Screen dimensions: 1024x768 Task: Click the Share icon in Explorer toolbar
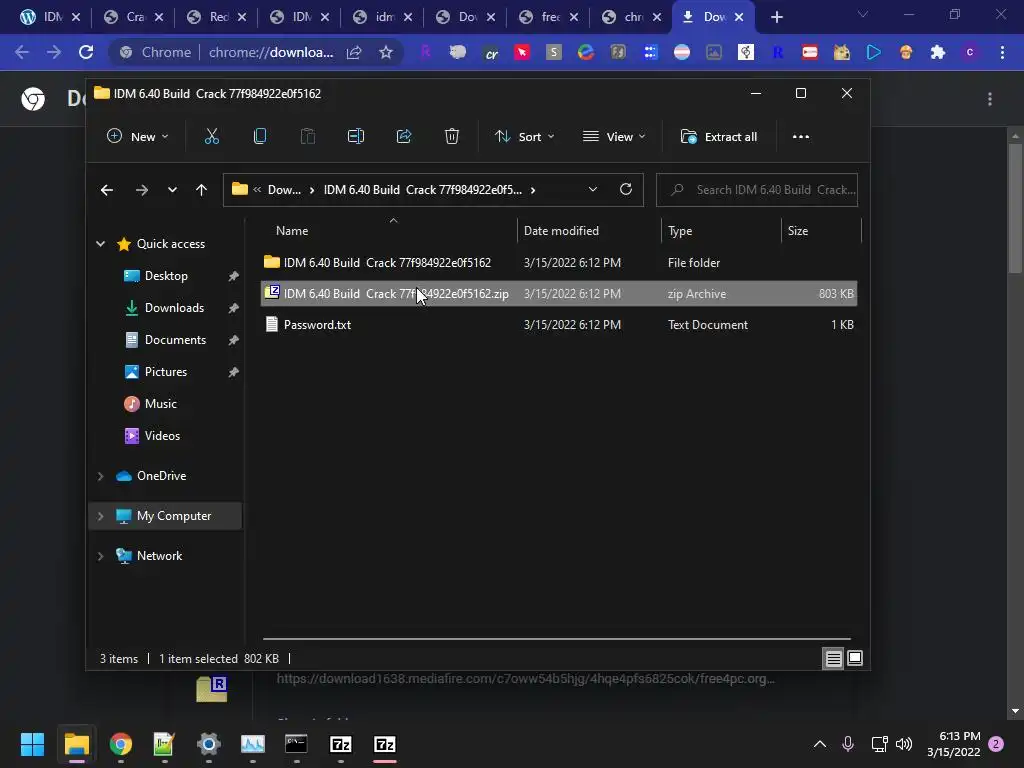[404, 136]
